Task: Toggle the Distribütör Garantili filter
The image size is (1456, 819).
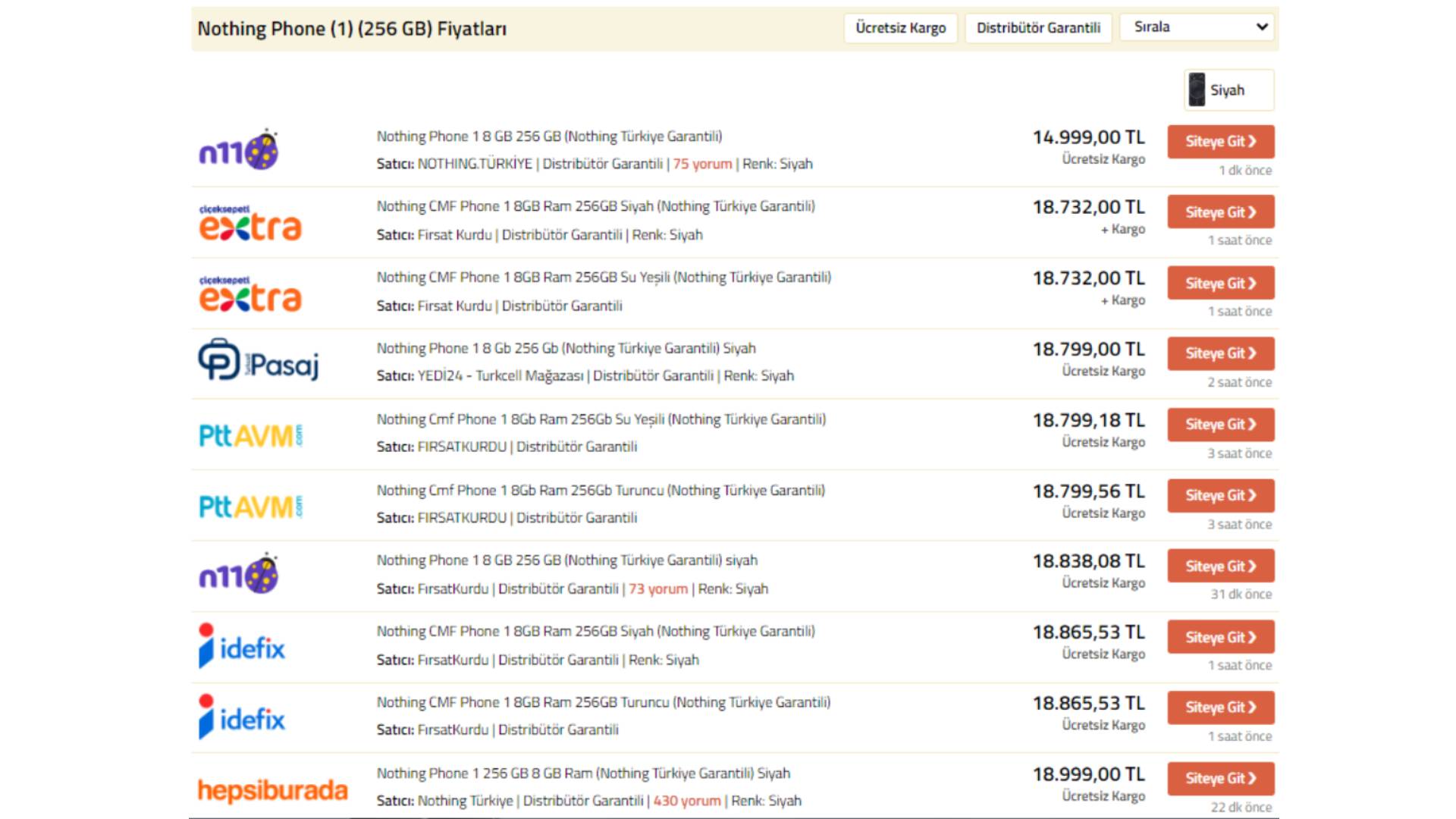Action: click(1038, 28)
